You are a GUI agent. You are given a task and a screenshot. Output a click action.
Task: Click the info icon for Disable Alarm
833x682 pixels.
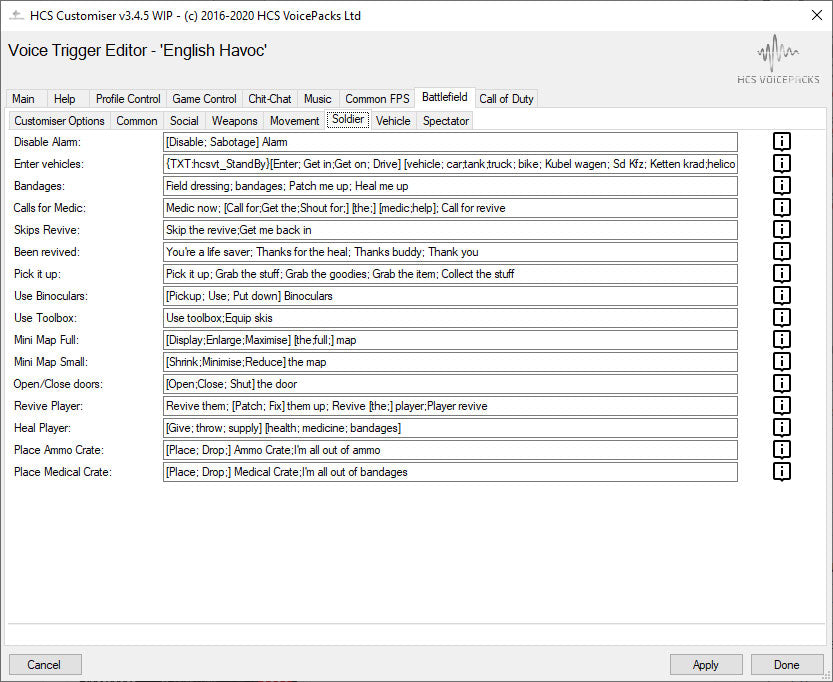click(x=782, y=142)
